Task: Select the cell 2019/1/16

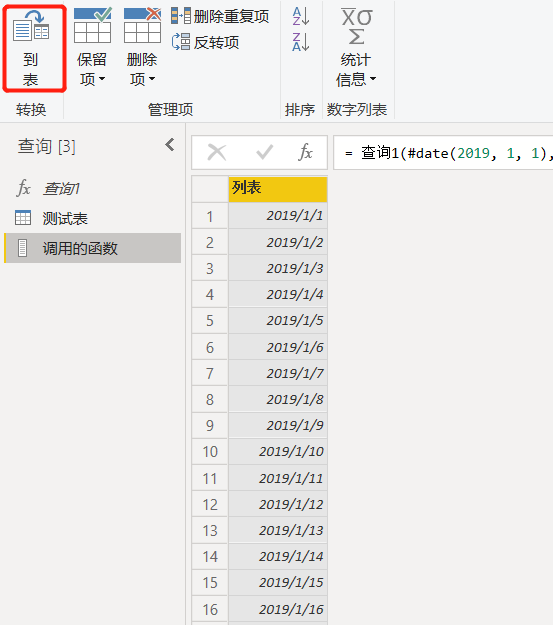Action: pos(278,609)
